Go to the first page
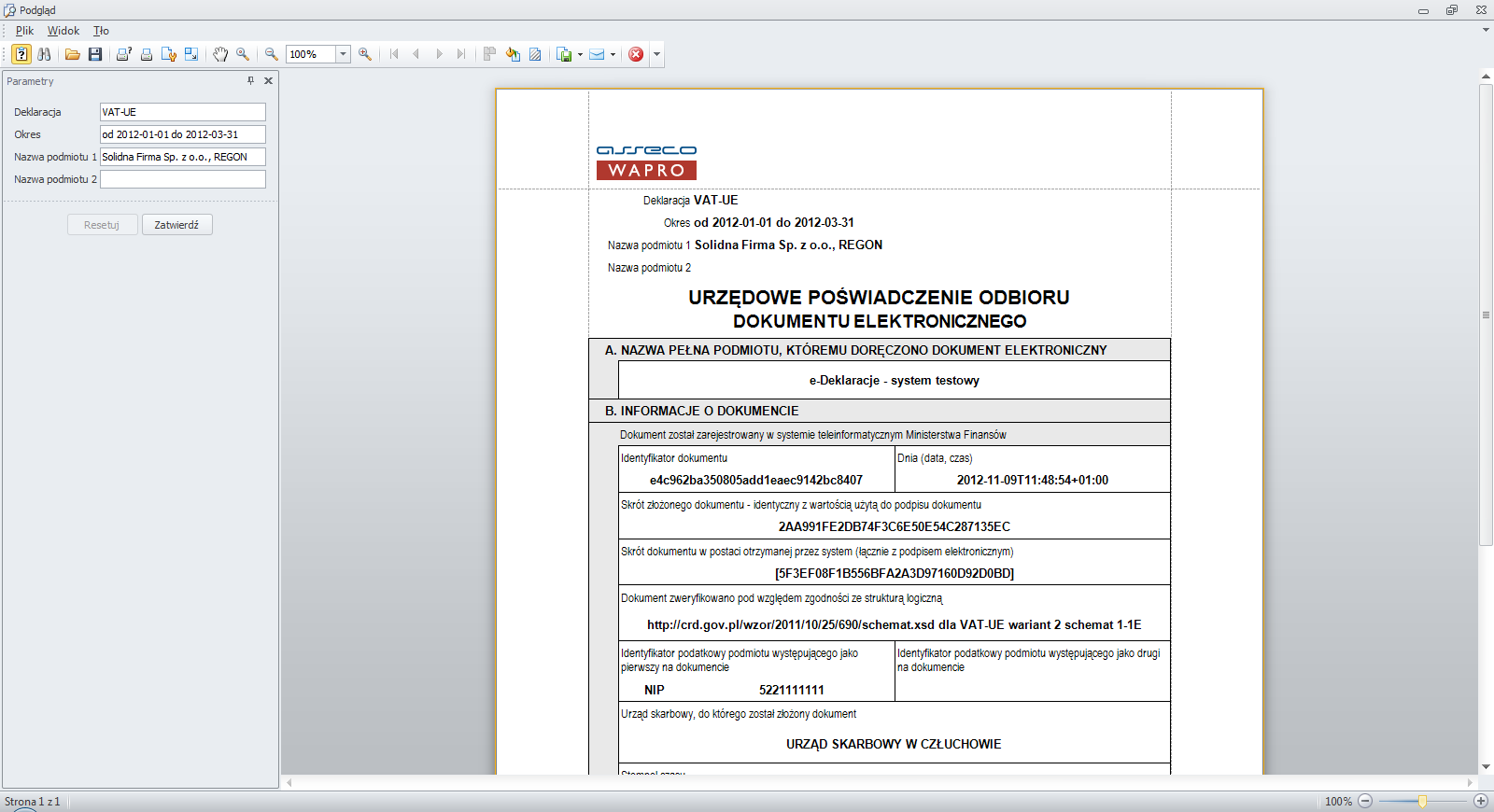The height and width of the screenshot is (812, 1494). coord(394,54)
